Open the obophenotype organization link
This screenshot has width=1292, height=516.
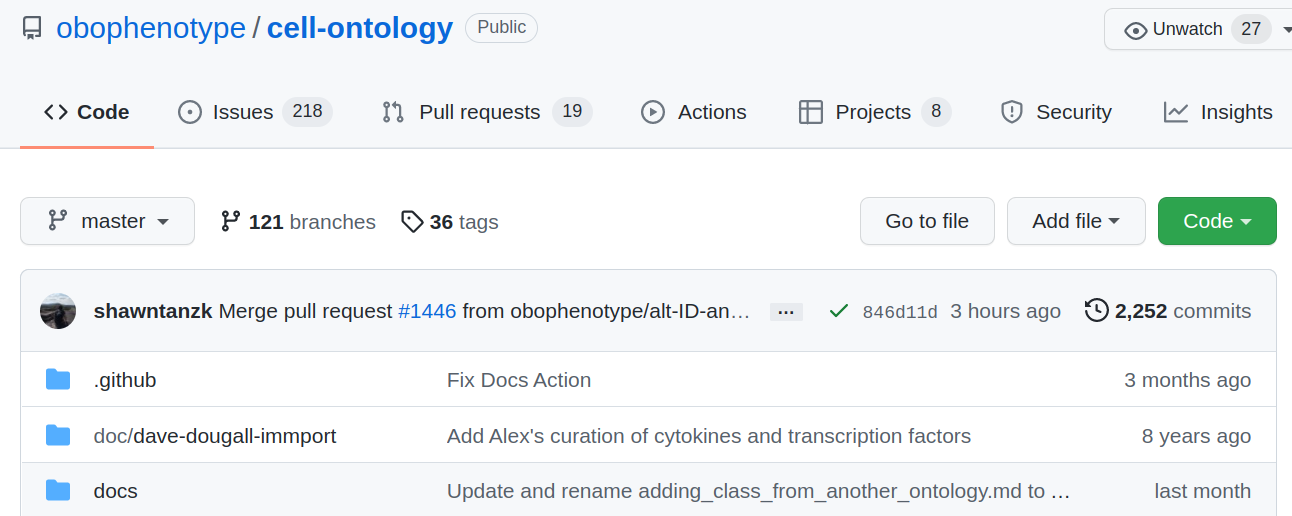click(x=151, y=28)
